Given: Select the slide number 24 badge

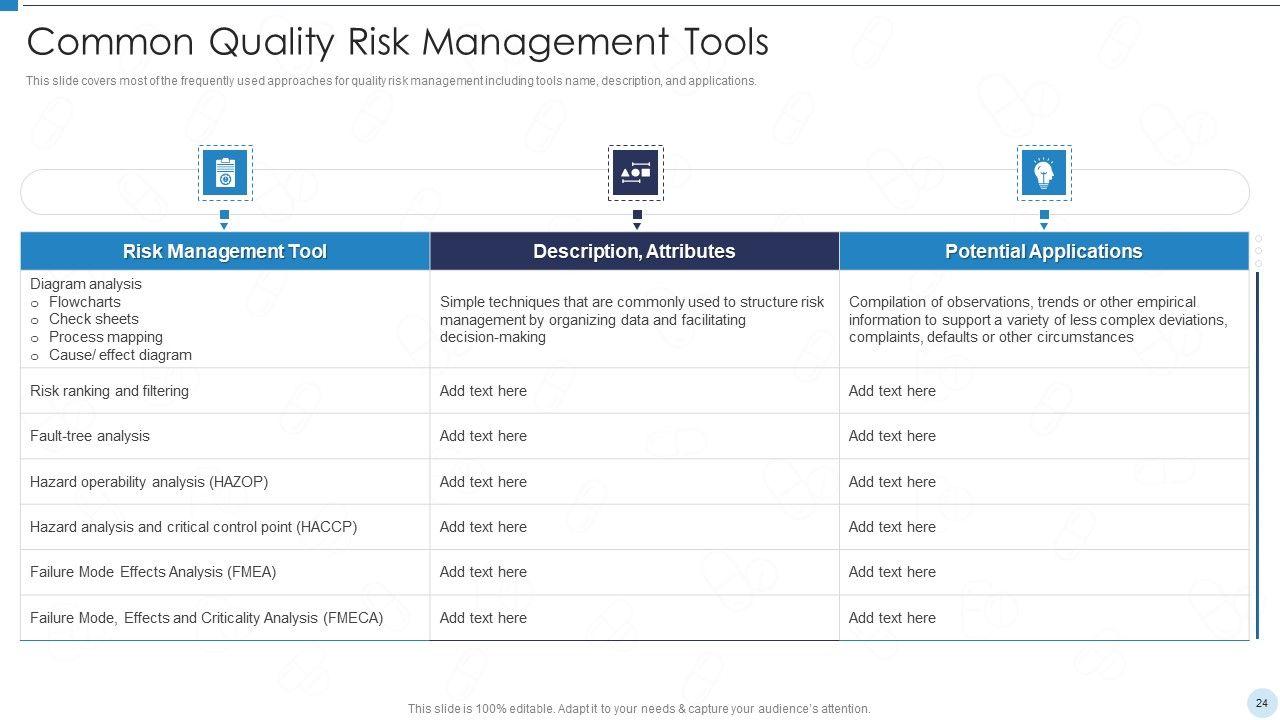Looking at the screenshot, I should (x=1261, y=703).
